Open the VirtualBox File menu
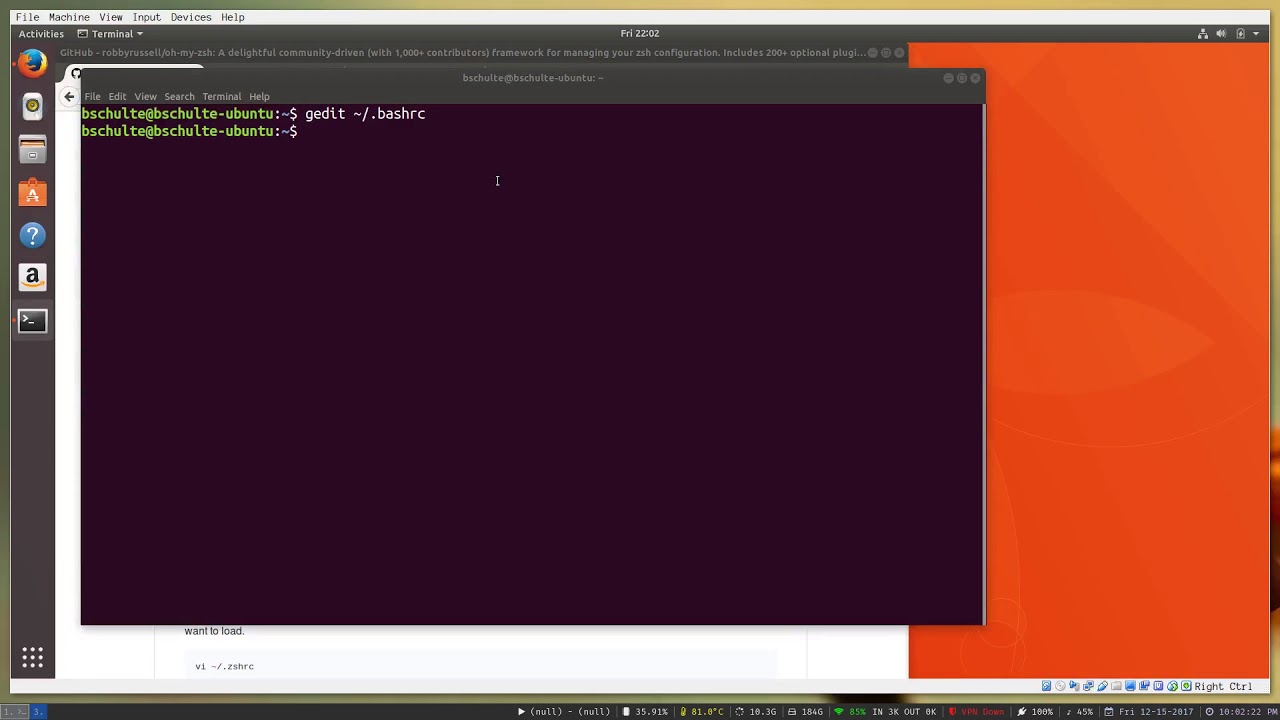 (x=27, y=17)
